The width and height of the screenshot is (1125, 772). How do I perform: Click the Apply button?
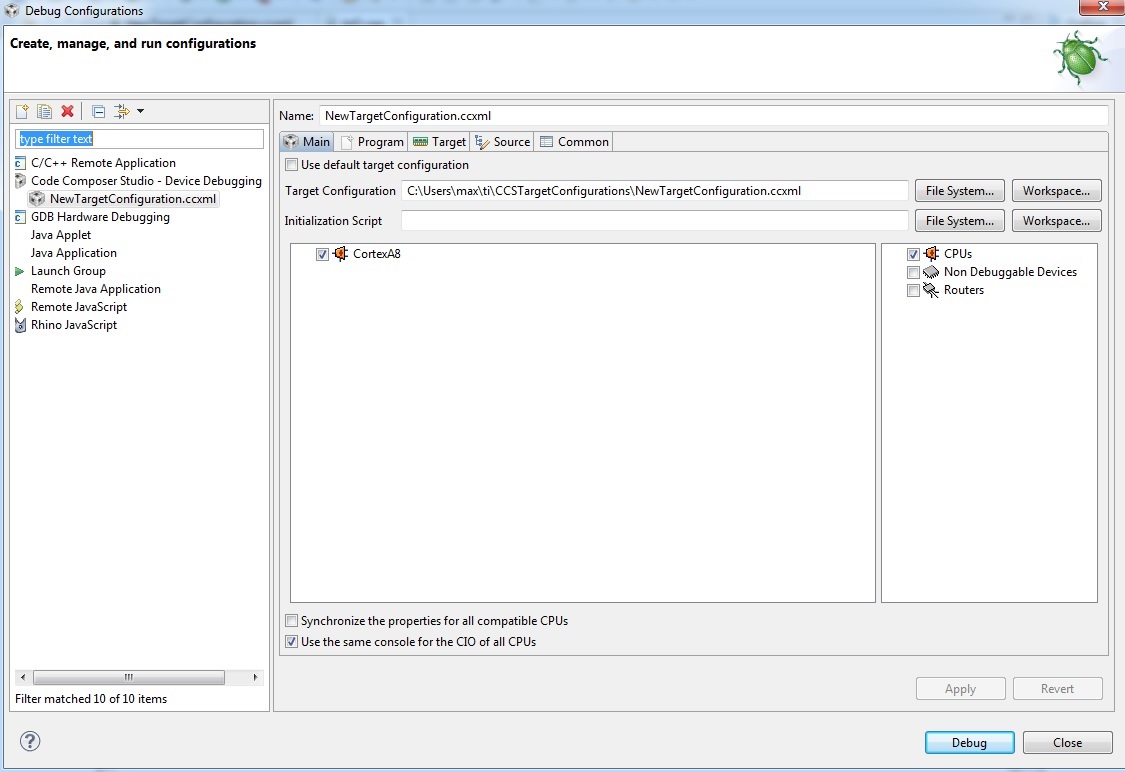[x=960, y=689]
